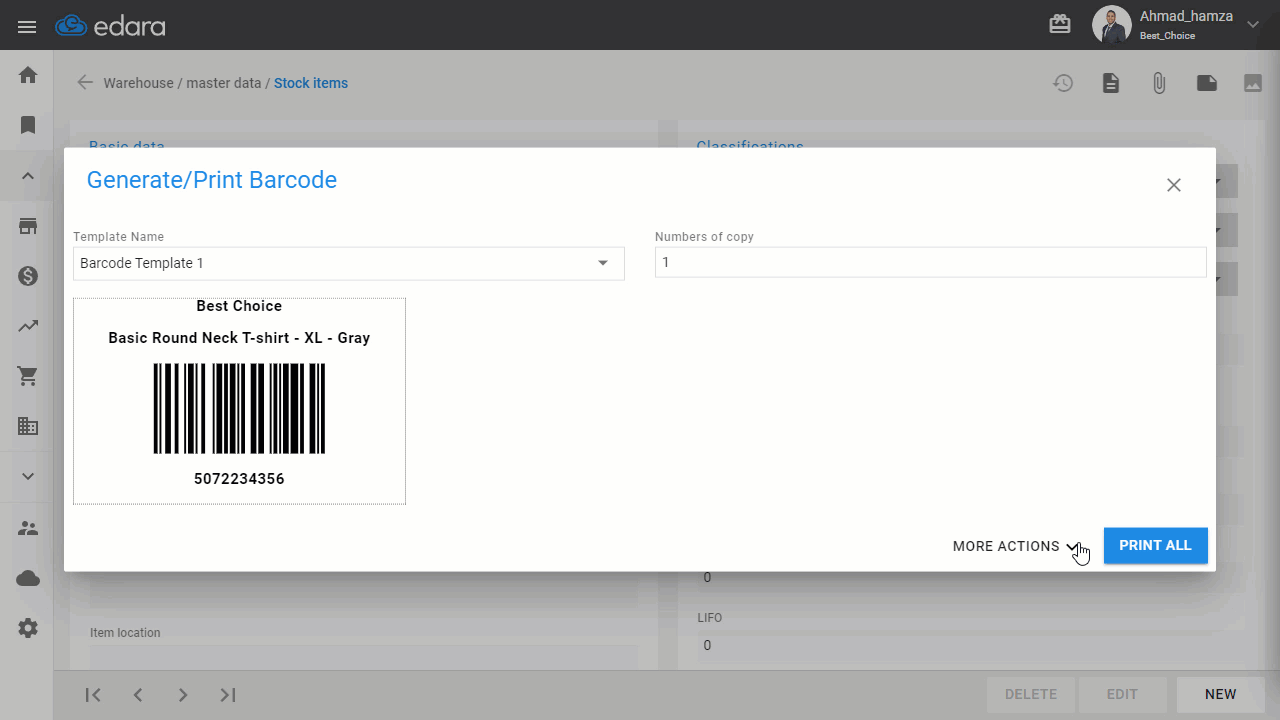Viewport: 1280px width, 720px height.
Task: Open the building icon in sidebar
Action: point(28,426)
